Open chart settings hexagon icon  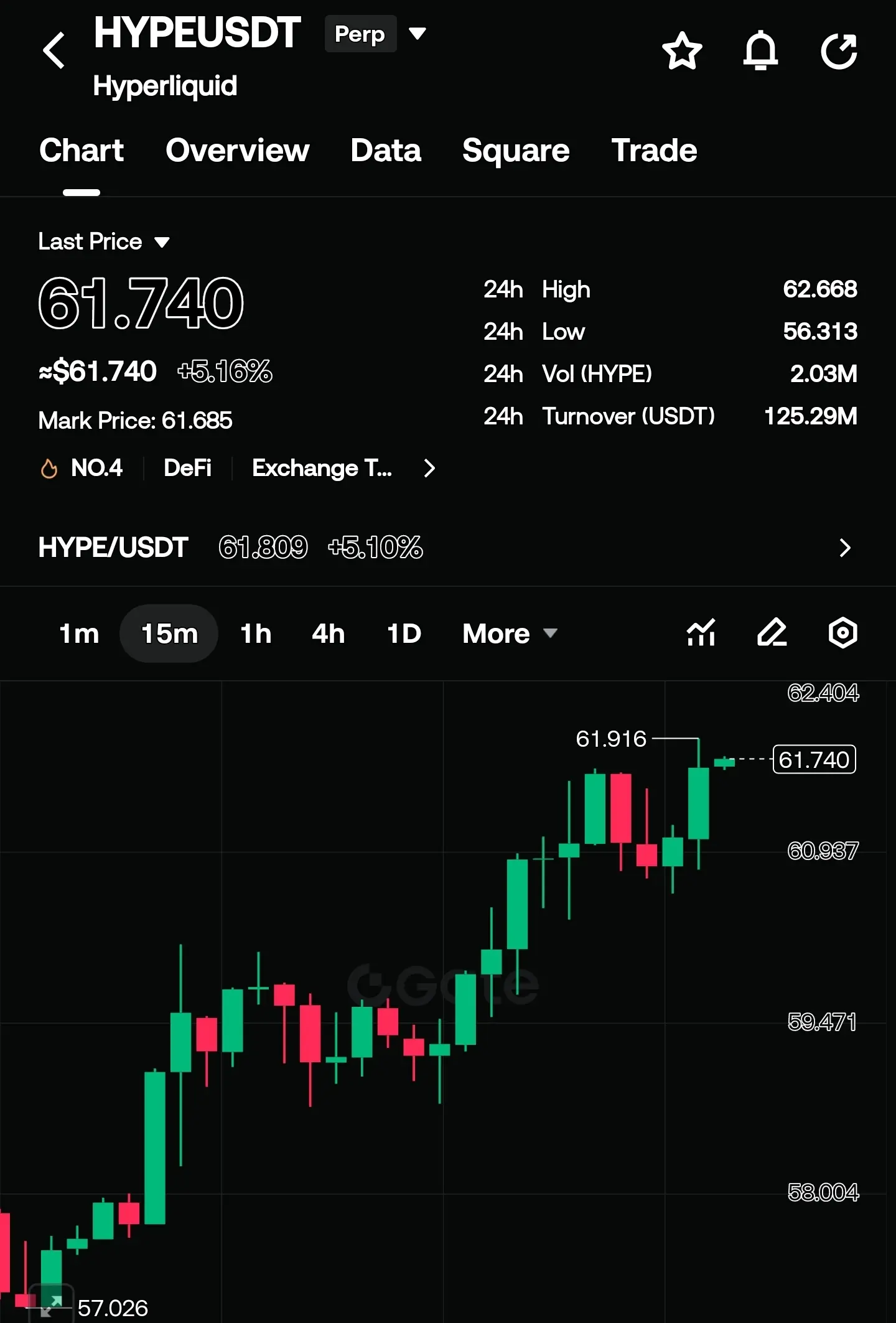pyautogui.click(x=843, y=633)
